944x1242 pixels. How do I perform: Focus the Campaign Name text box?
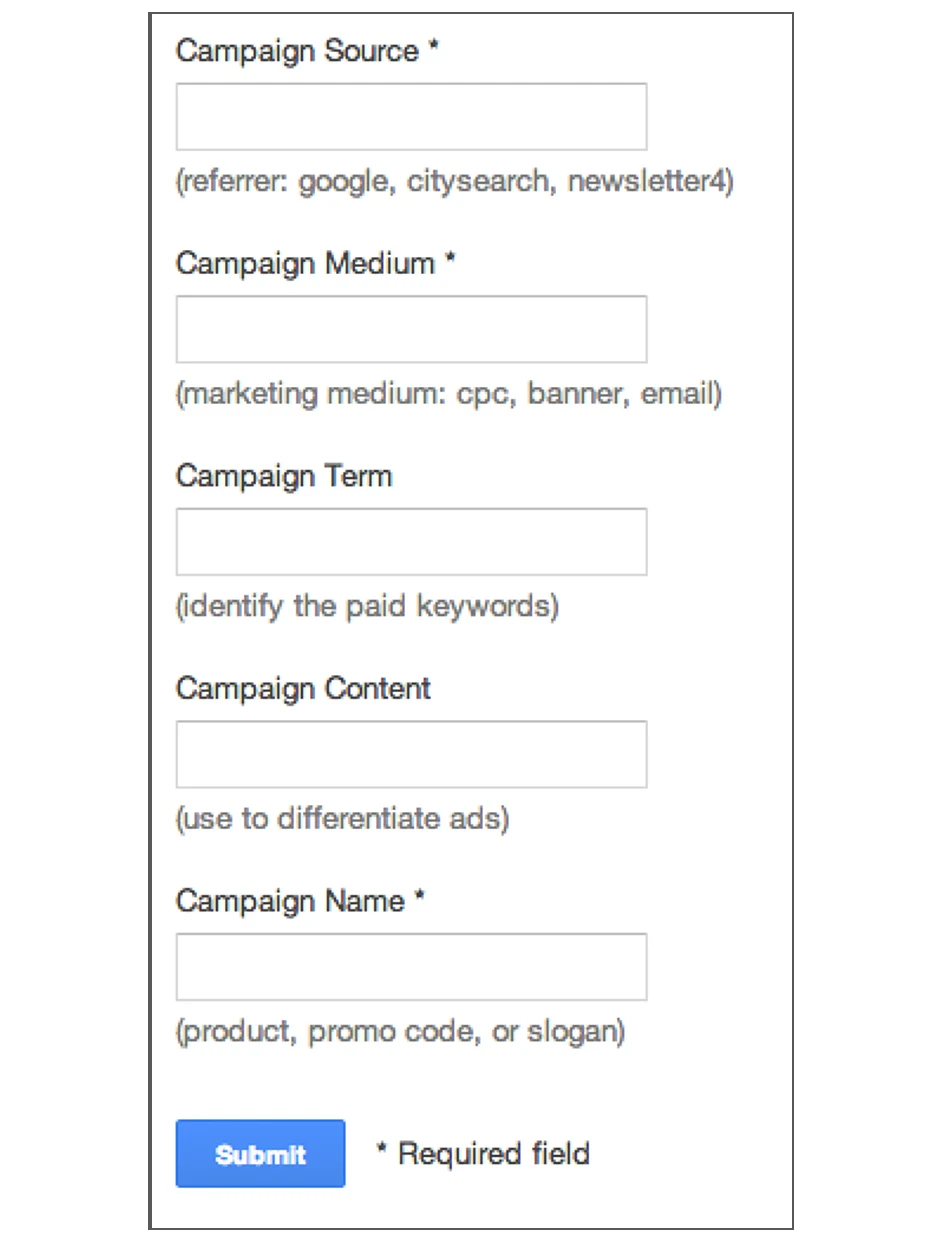pyautogui.click(x=411, y=967)
